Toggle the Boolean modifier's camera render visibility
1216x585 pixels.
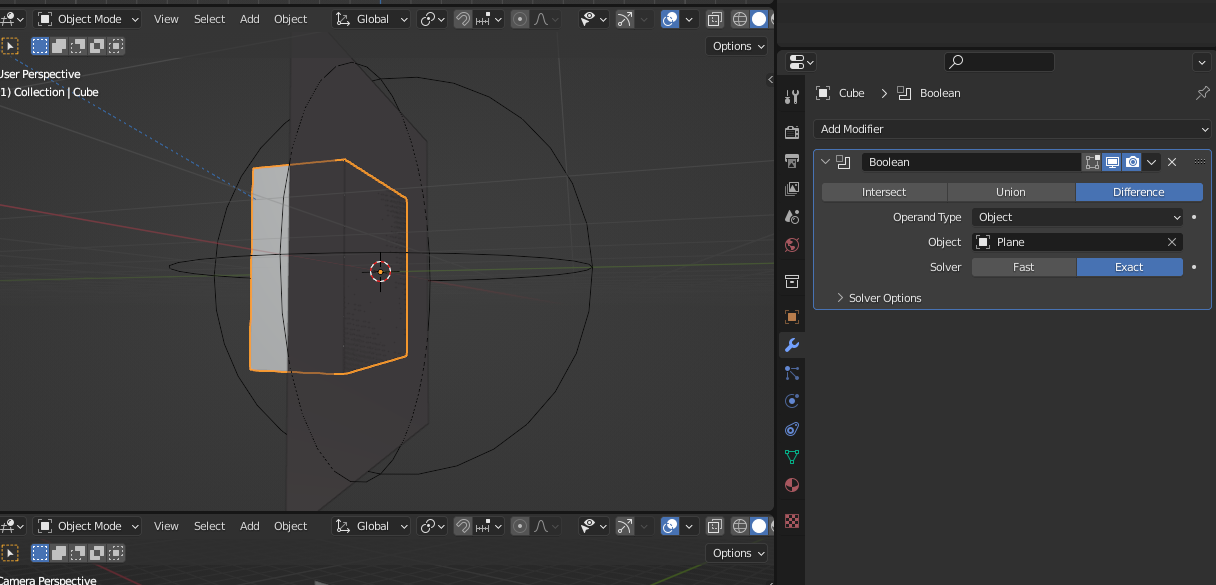[1131, 161]
